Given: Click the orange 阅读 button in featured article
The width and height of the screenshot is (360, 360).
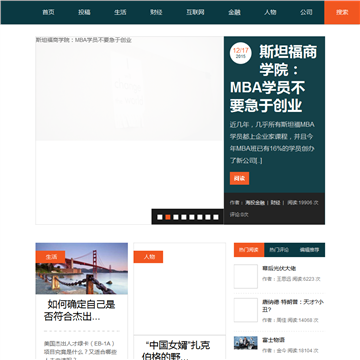Looking at the screenshot, I should [239, 178].
